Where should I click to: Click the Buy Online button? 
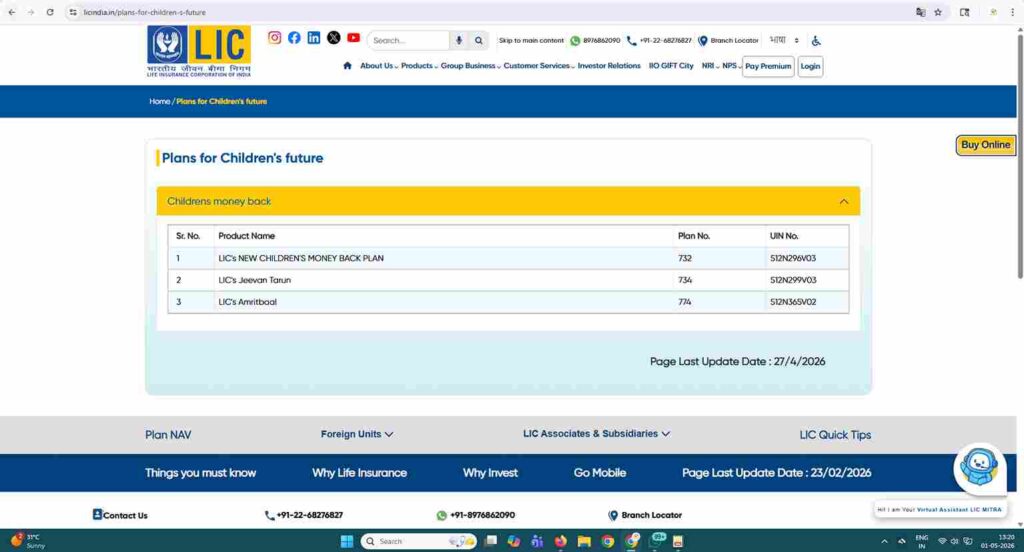click(985, 145)
